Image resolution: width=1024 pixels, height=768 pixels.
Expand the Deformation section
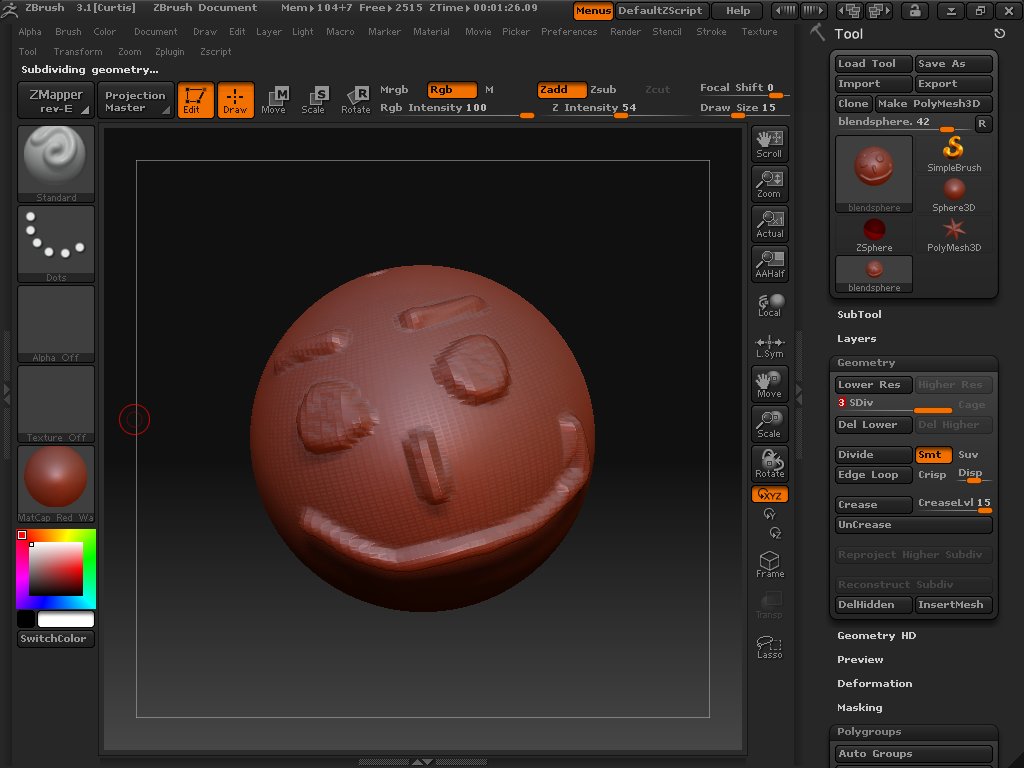pyautogui.click(x=874, y=684)
